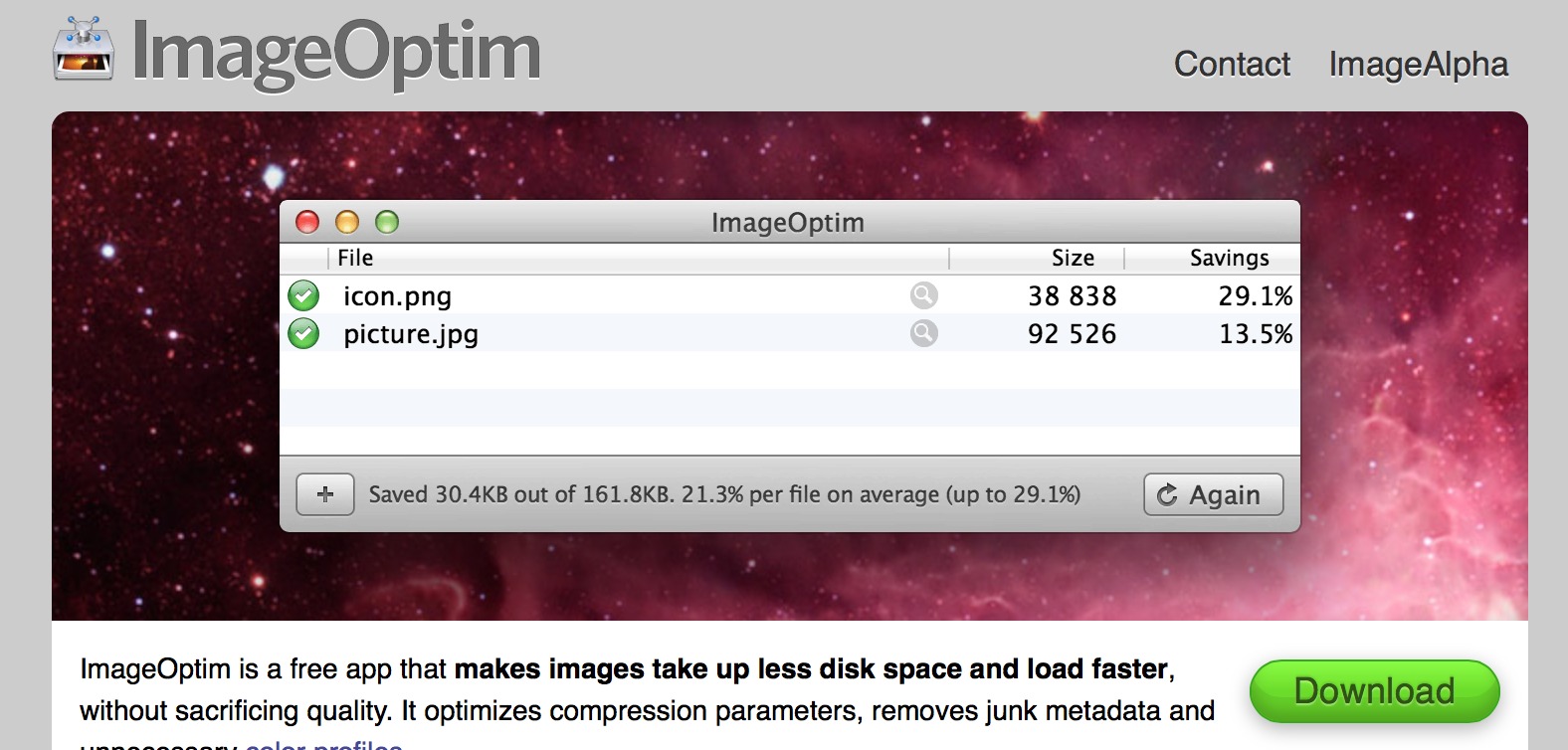Screen dimensions: 1568x750
Task: Add files with the plus button
Action: (325, 494)
